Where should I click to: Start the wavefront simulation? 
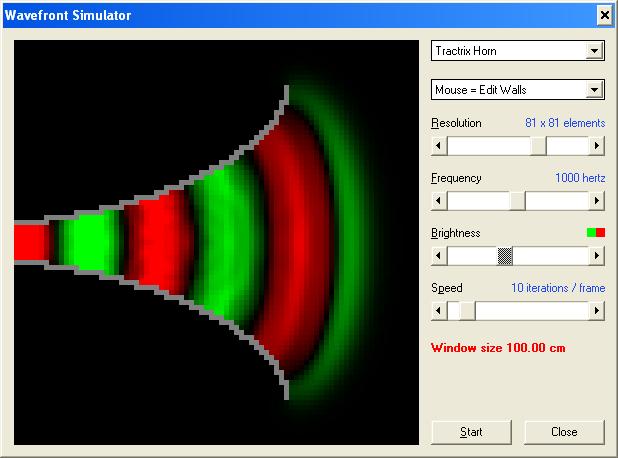pyautogui.click(x=471, y=432)
